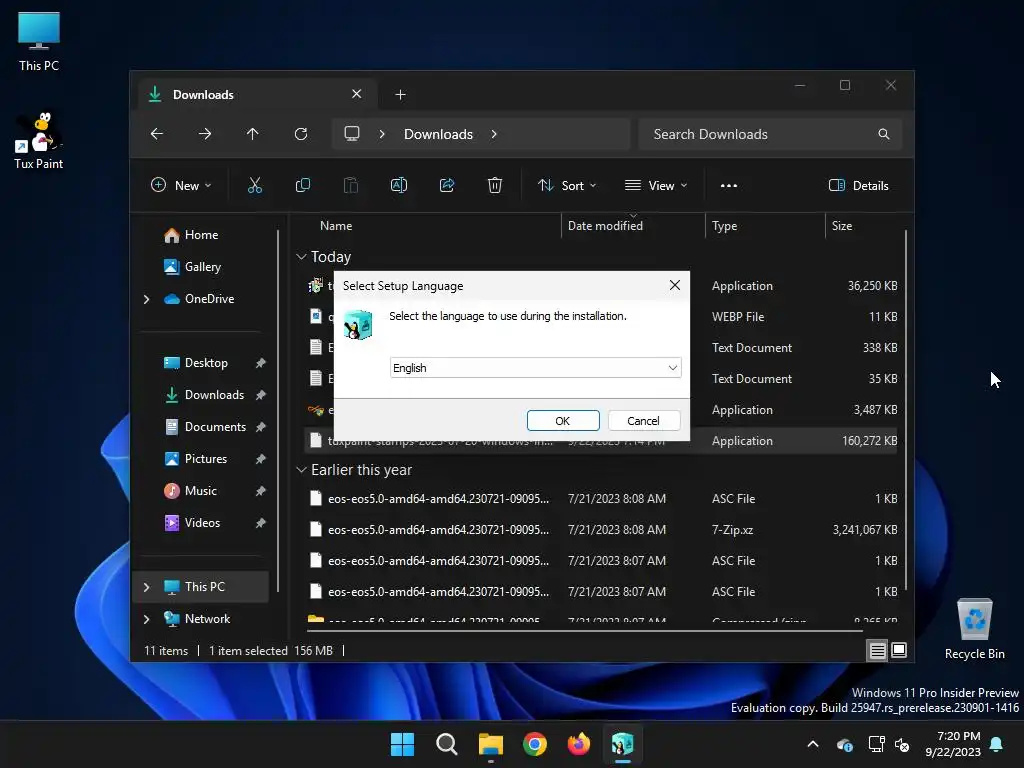Screen dimensions: 1024x768
Task: Show hidden system tray icons
Action: (813, 744)
